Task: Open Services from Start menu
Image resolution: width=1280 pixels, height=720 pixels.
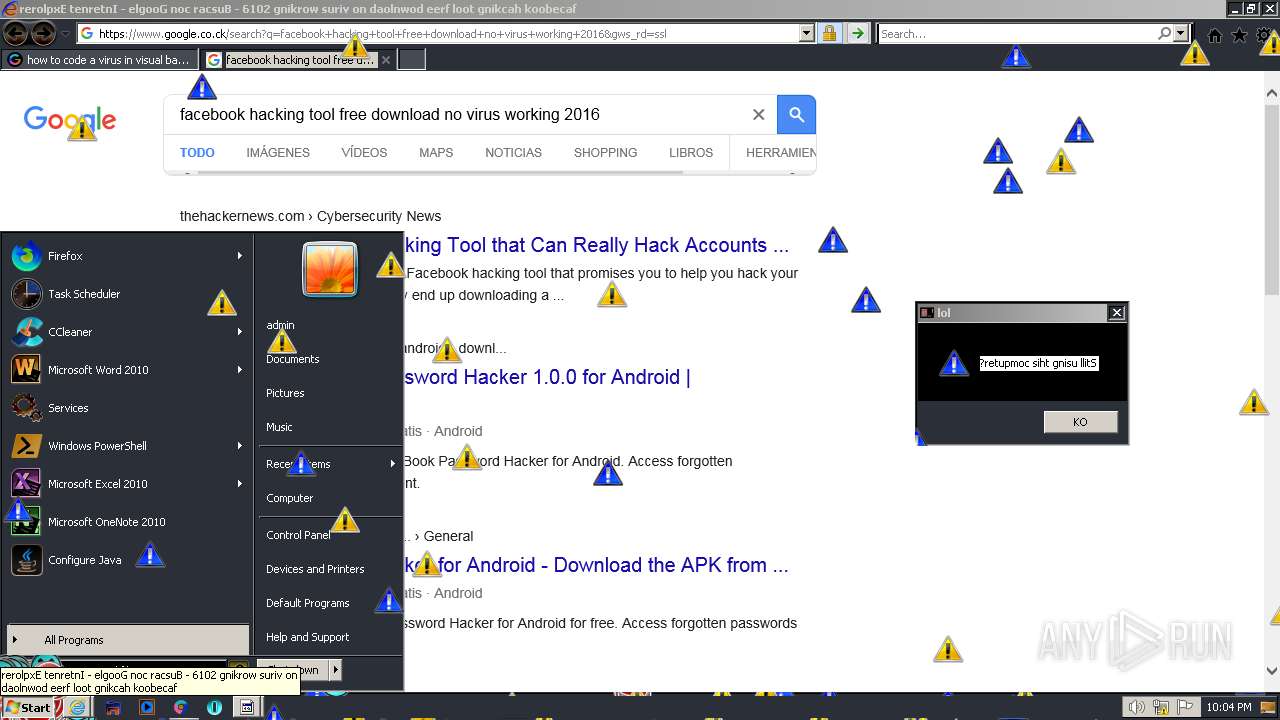Action: coord(126,408)
